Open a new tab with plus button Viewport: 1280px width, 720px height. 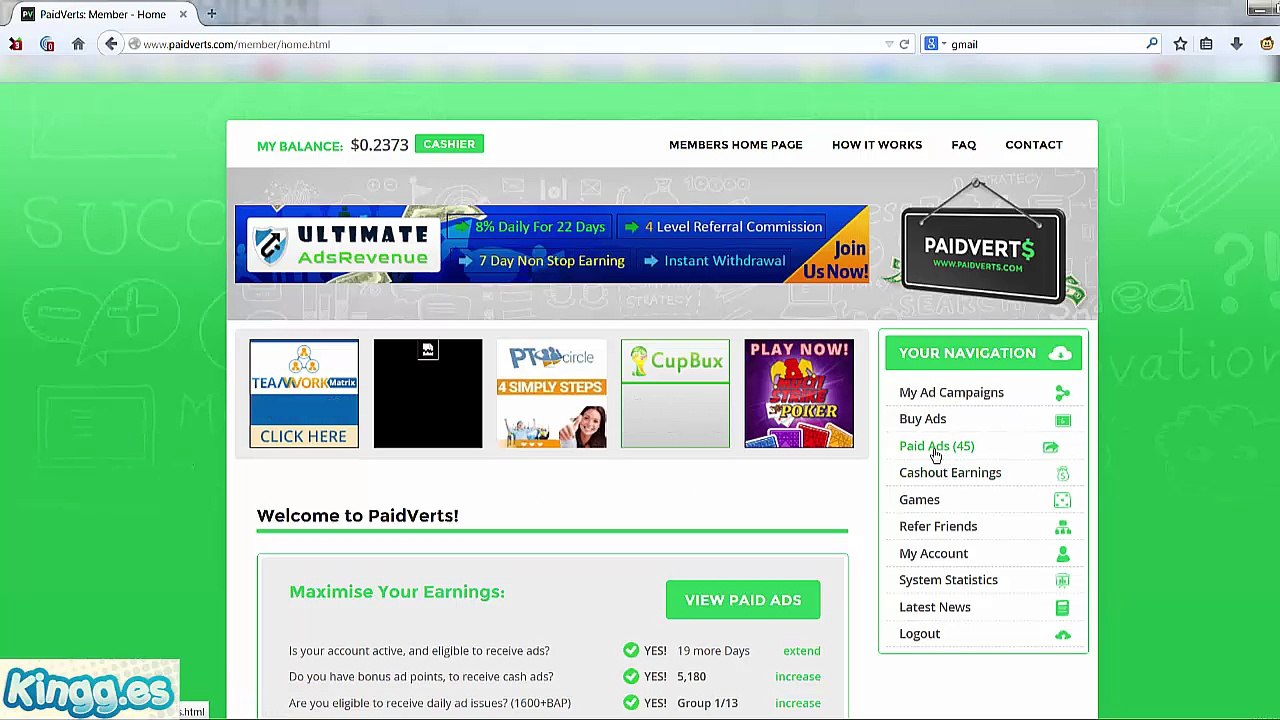211,14
